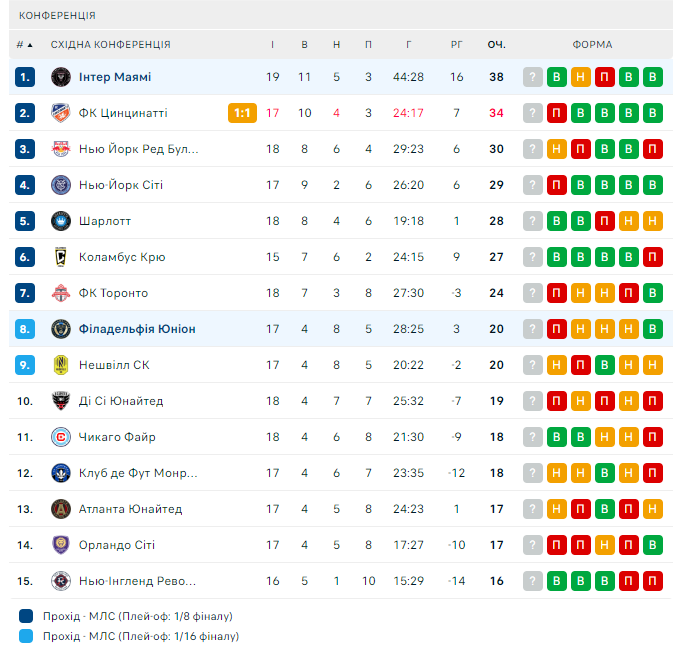Sort standings by РГ goal difference header
The height and width of the screenshot is (648, 675).
click(x=456, y=45)
